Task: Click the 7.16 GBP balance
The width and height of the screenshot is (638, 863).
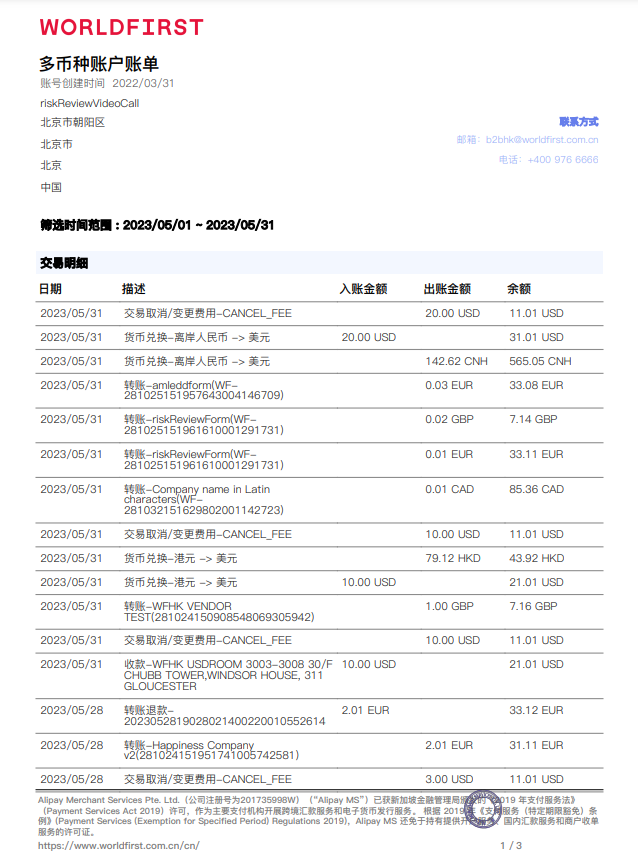Action: tap(533, 607)
